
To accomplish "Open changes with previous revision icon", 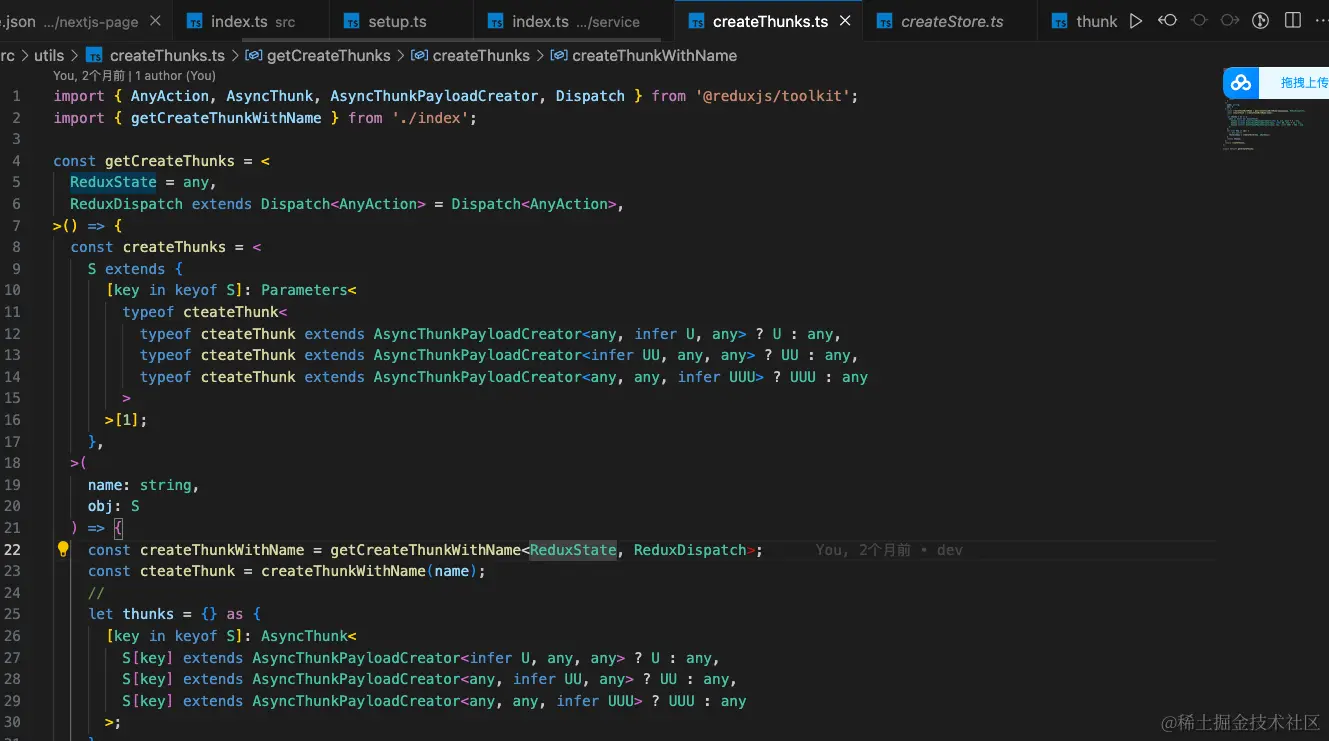I will pos(1167,21).
